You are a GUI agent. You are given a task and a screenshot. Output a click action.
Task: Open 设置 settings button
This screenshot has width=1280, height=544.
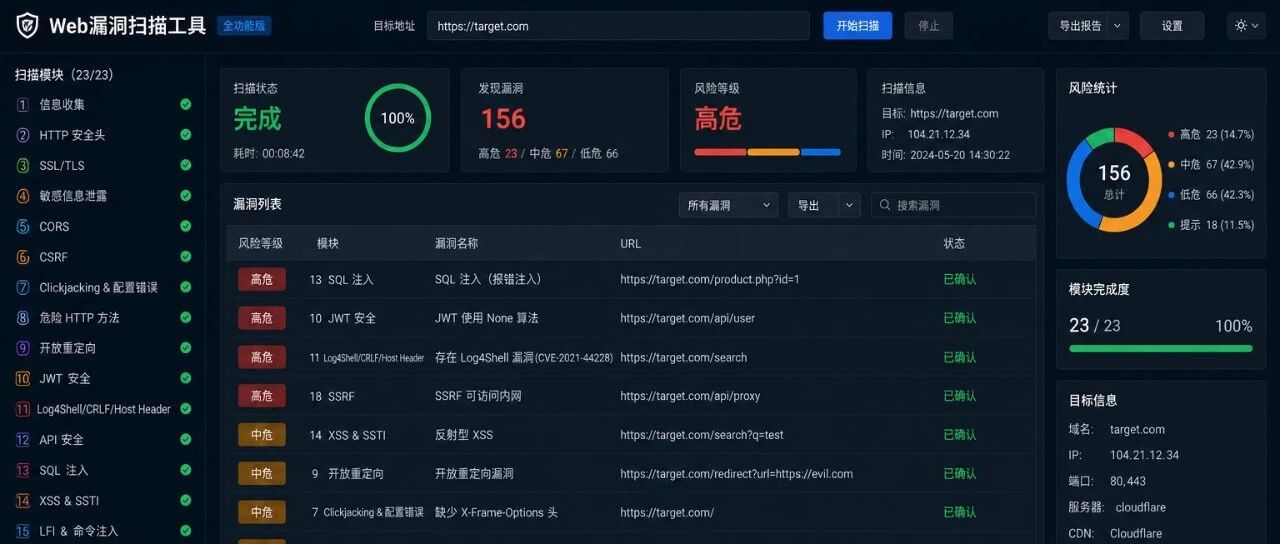coord(1172,26)
